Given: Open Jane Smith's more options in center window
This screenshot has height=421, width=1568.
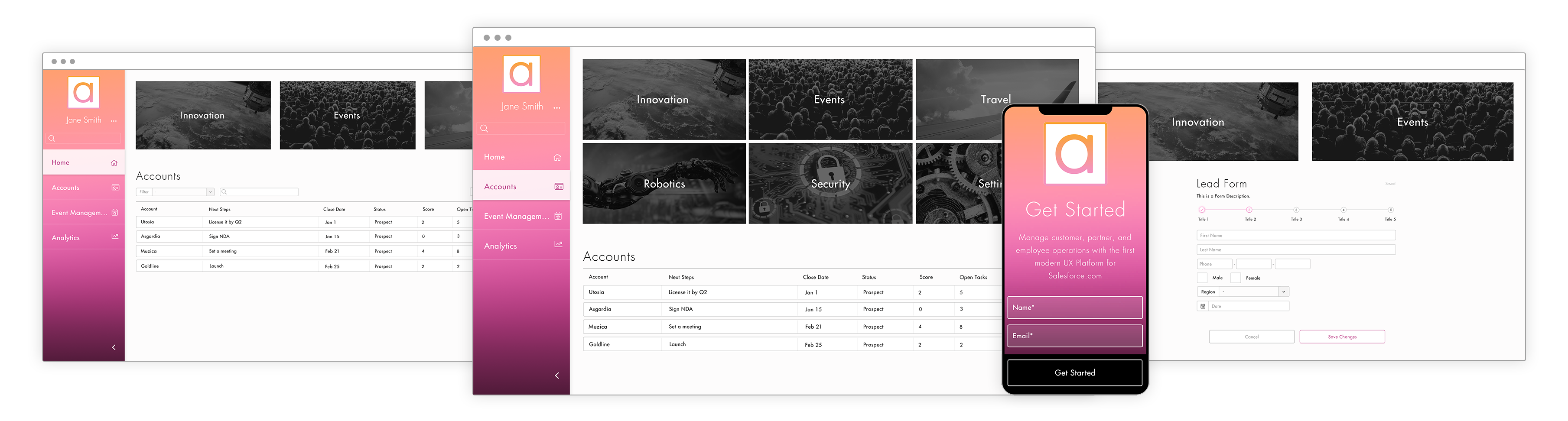Looking at the screenshot, I should click(557, 108).
